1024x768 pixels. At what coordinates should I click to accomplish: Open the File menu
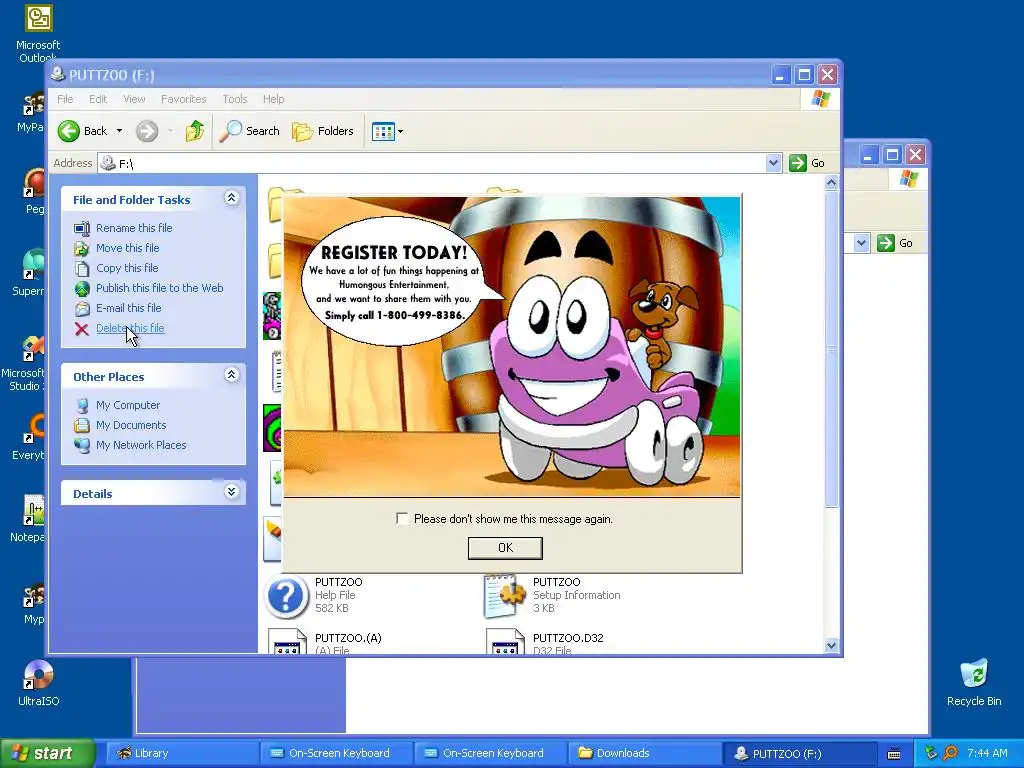[65, 99]
